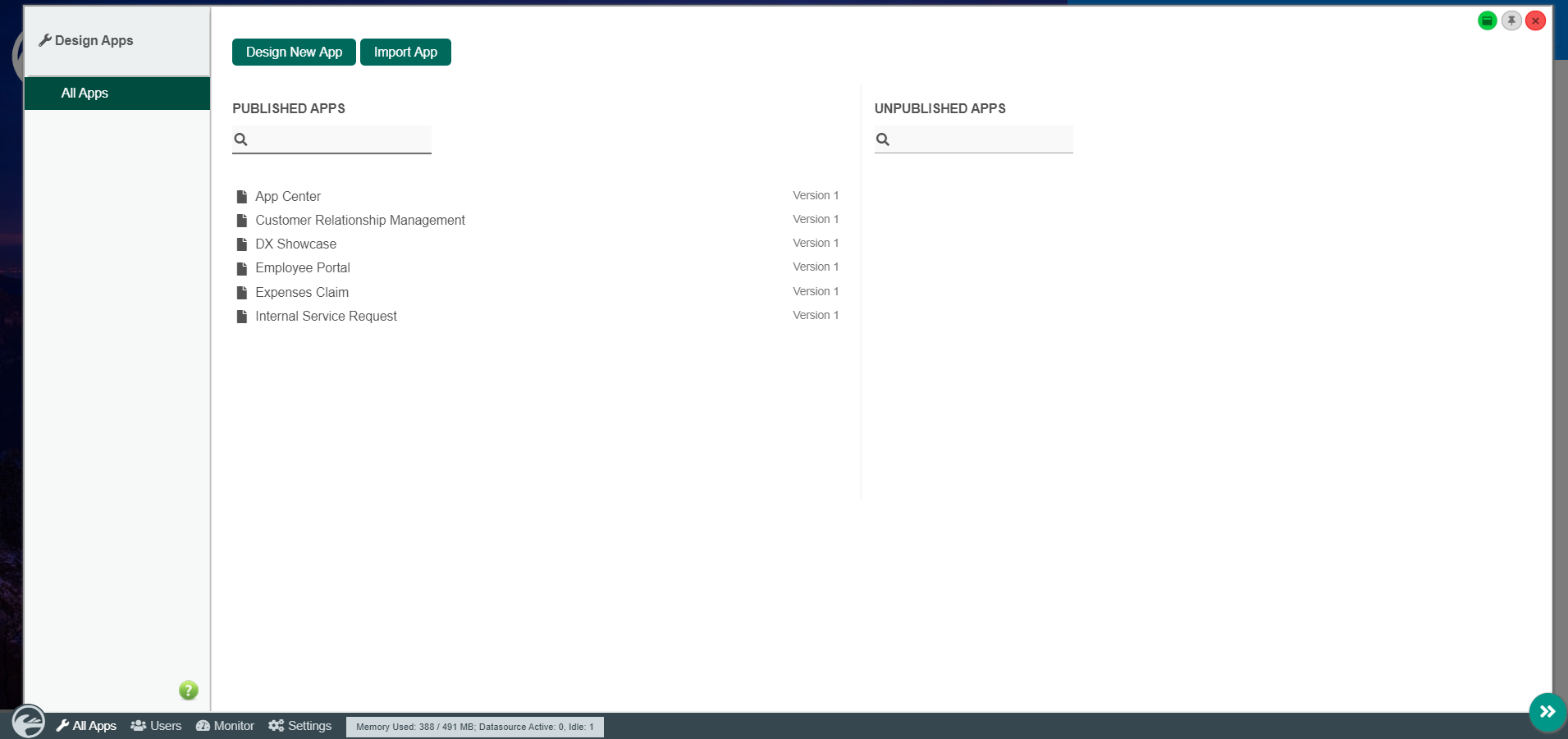Screen dimensions: 1568x739
Task: Click the green window button at top right
Action: (1488, 21)
